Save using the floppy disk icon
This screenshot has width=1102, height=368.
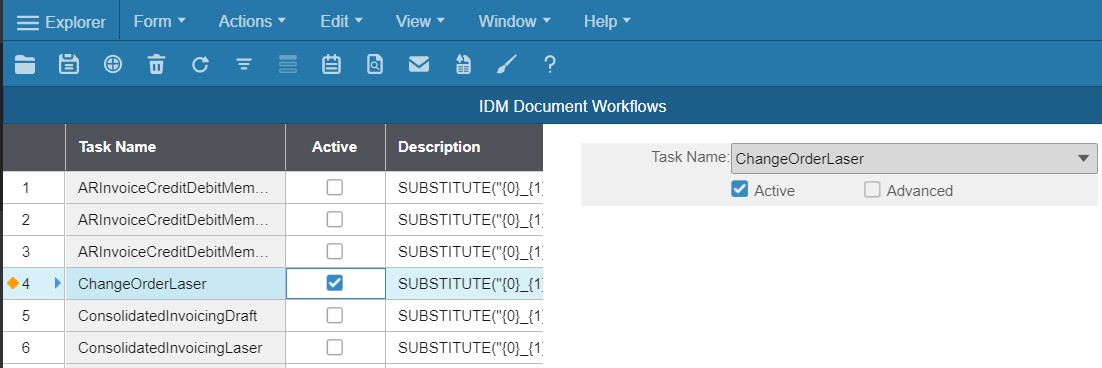click(68, 65)
